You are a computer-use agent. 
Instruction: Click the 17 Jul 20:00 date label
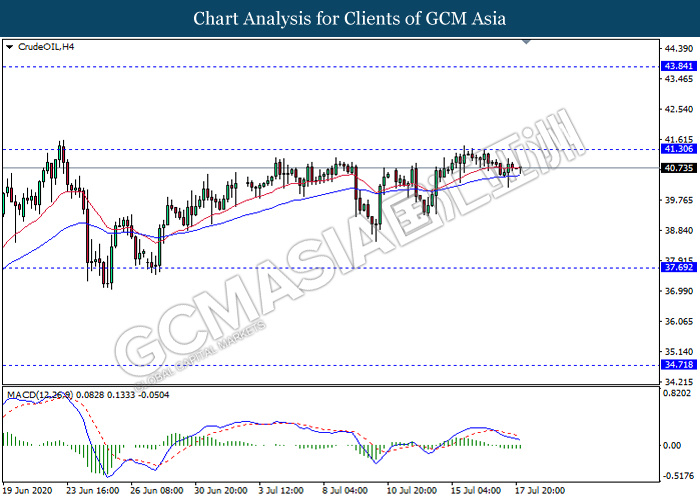(x=540, y=491)
